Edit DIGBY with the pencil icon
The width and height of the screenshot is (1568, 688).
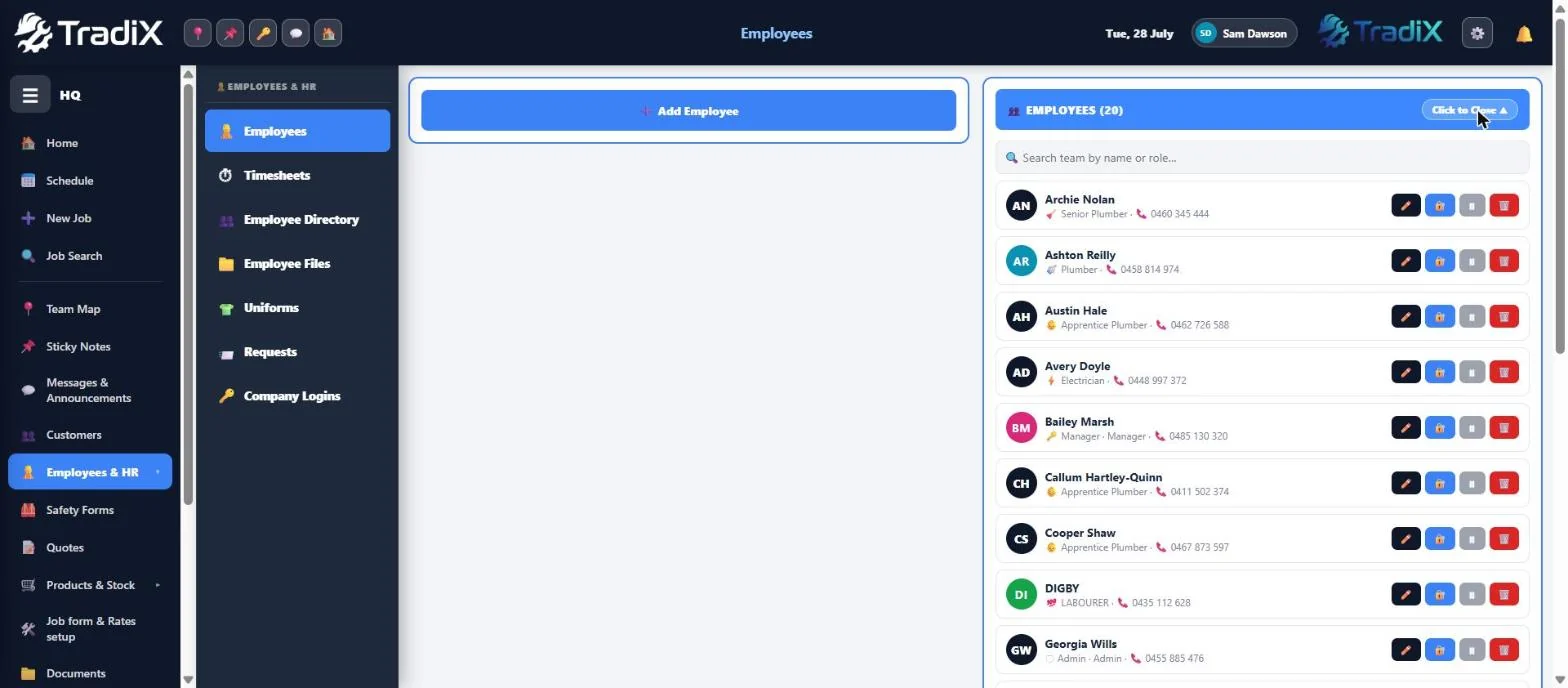(x=1405, y=594)
